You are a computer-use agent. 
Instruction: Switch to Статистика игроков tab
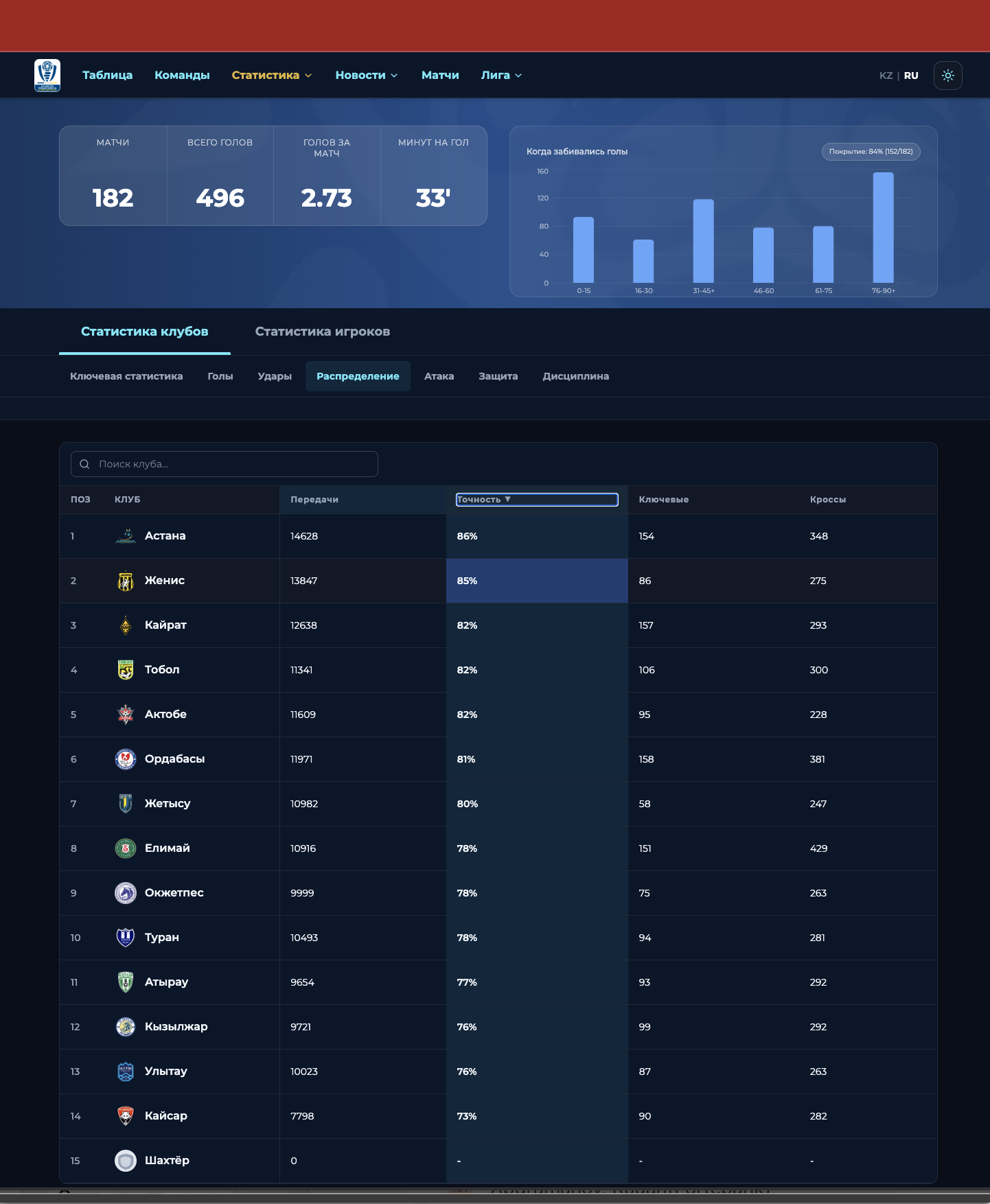click(322, 332)
